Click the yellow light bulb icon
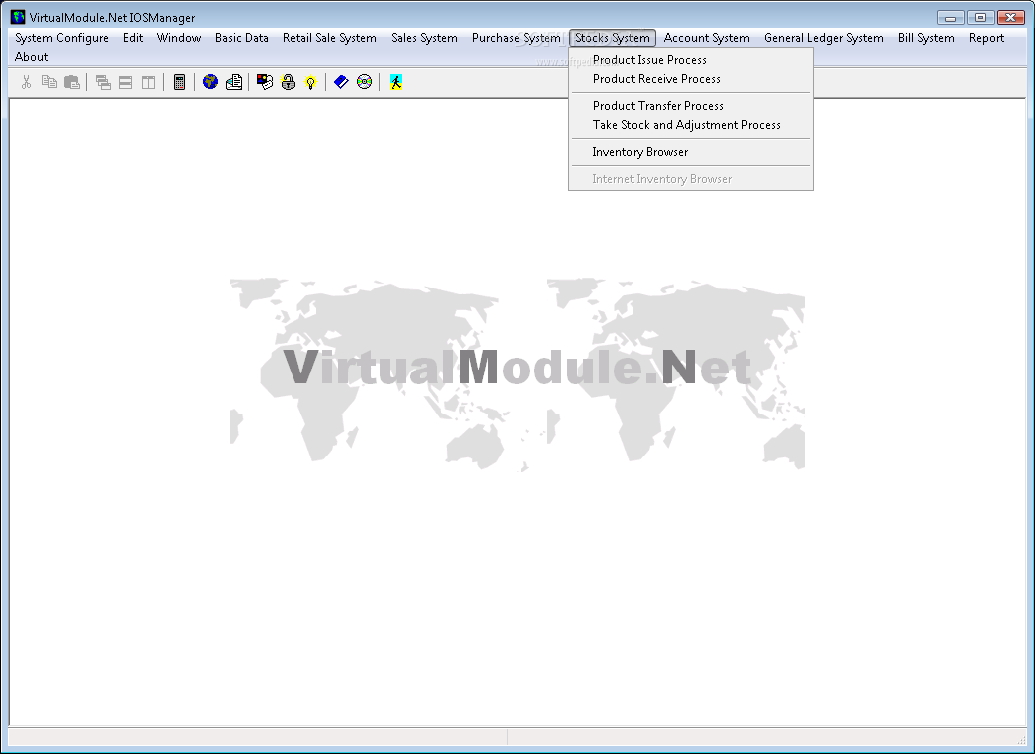 310,82
